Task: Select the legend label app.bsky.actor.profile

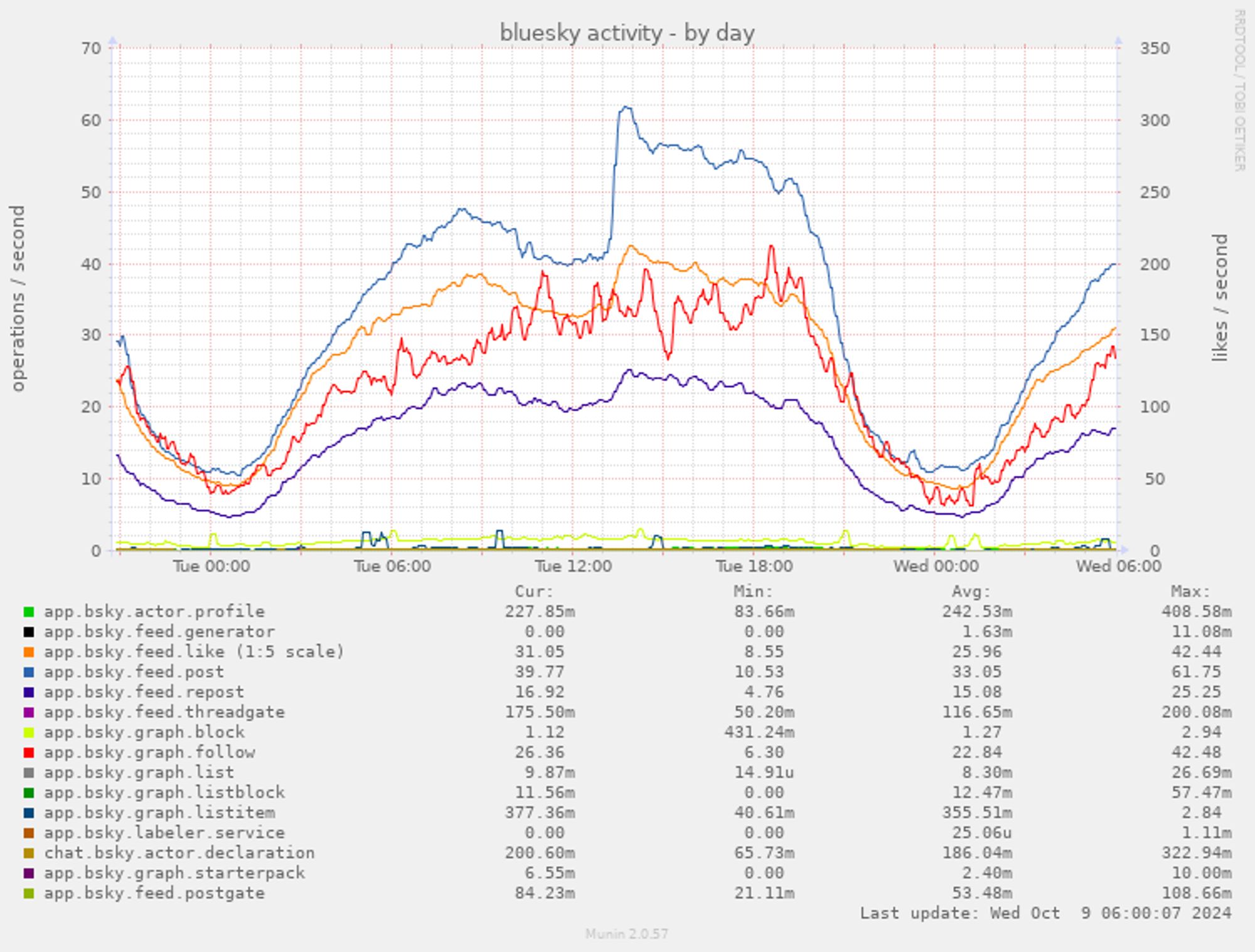Action: (154, 611)
